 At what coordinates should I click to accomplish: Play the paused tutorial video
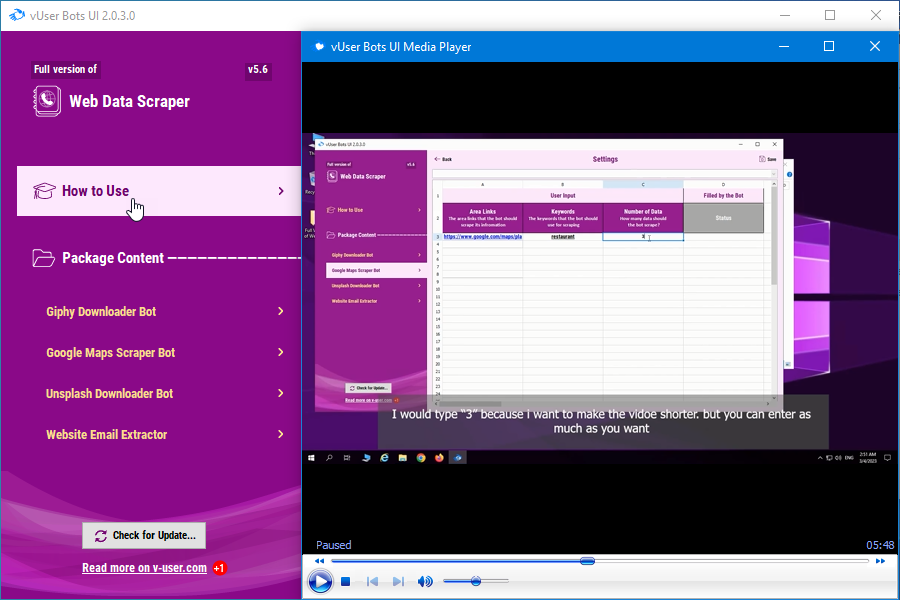point(320,582)
